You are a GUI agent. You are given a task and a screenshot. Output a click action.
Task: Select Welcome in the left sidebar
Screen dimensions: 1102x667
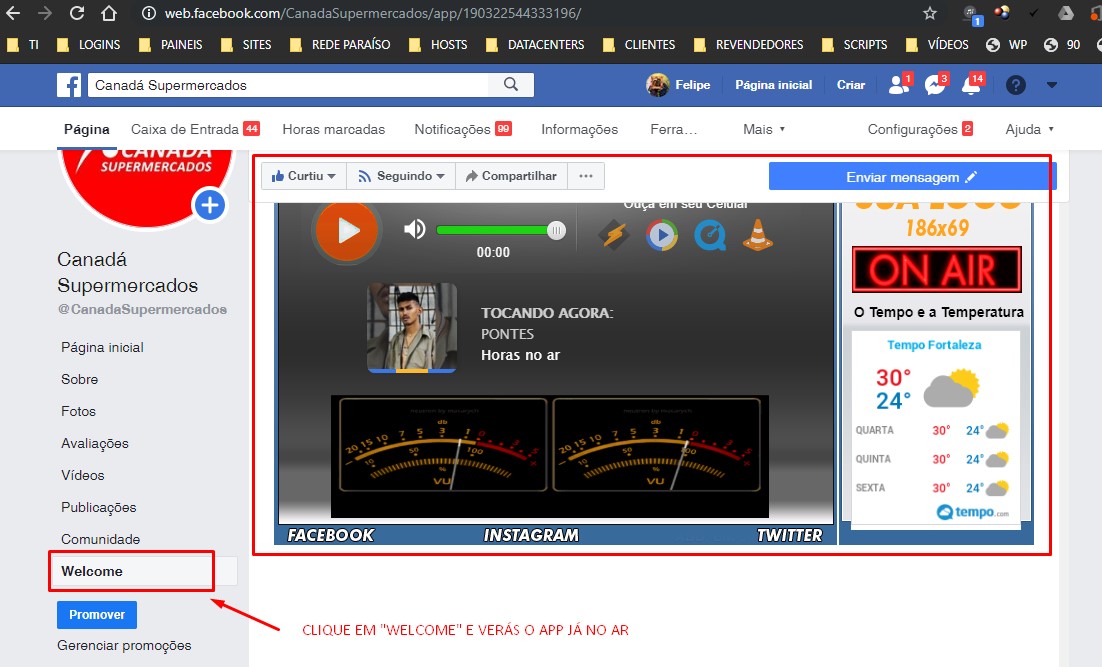coord(92,571)
